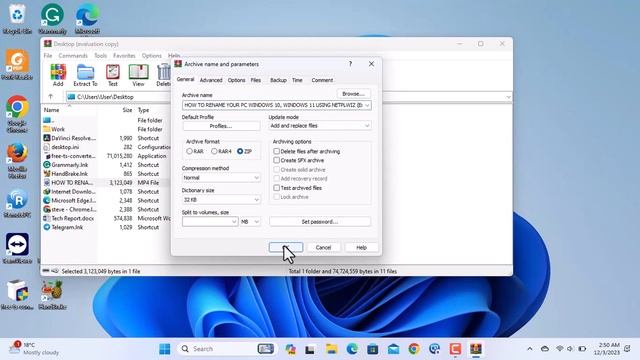Switch to Options tab in dialog
The height and width of the screenshot is (360, 640).
click(x=236, y=80)
